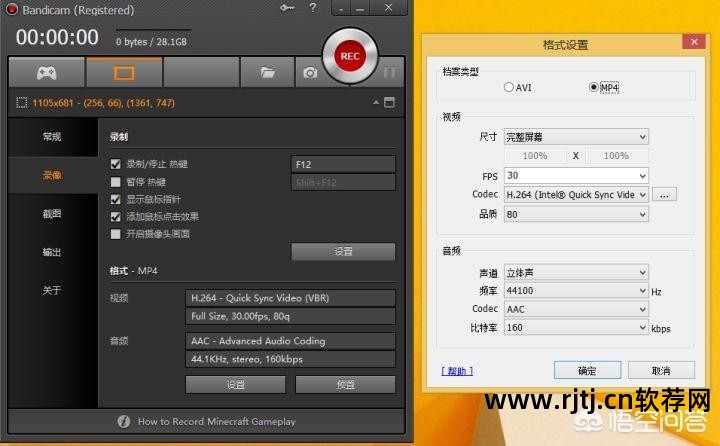Click 取消 in format settings dialog
The height and width of the screenshot is (446, 720).
pyautogui.click(x=661, y=370)
